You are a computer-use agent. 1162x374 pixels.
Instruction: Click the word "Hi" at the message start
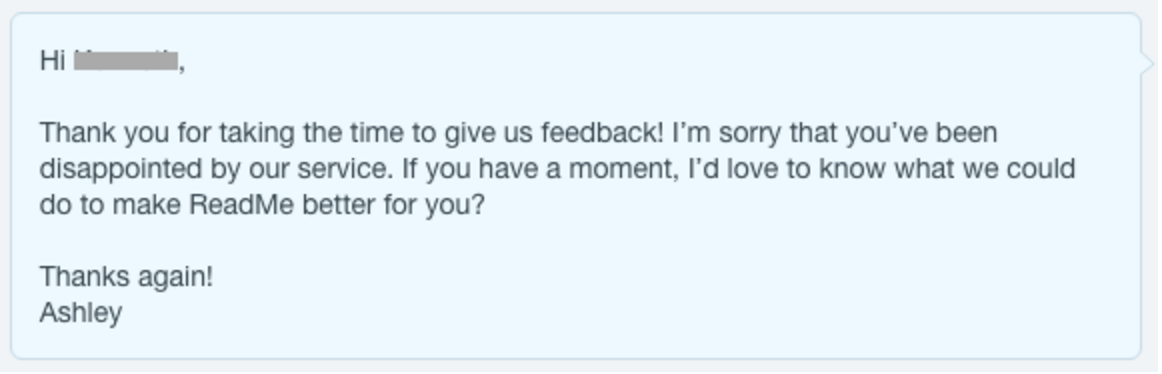click(53, 60)
